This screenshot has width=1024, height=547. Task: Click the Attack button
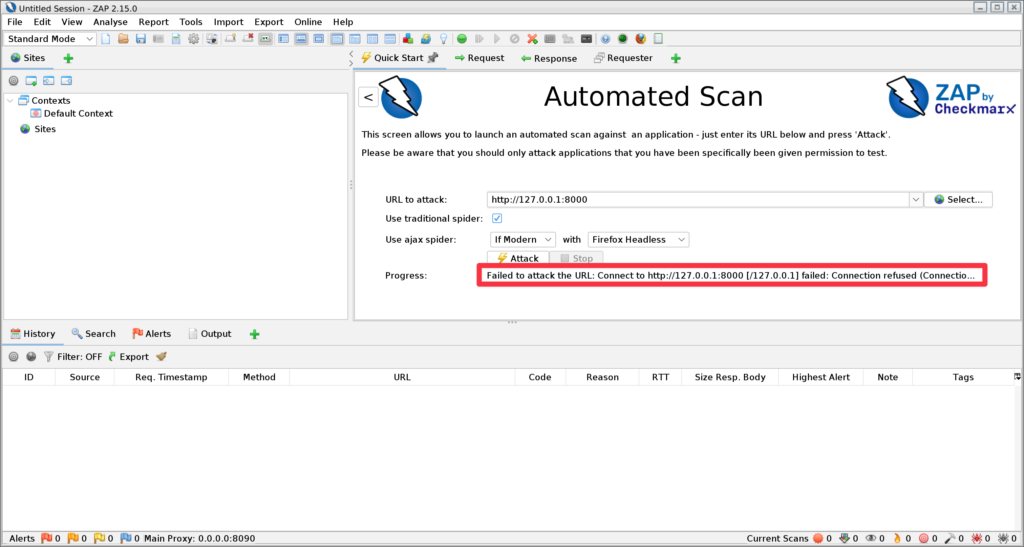(x=518, y=258)
